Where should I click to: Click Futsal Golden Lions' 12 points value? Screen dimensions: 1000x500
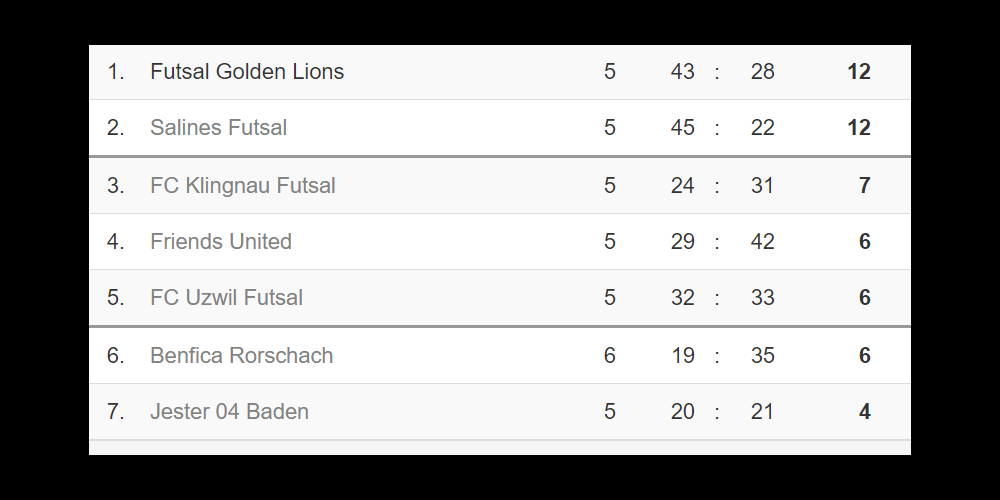858,72
